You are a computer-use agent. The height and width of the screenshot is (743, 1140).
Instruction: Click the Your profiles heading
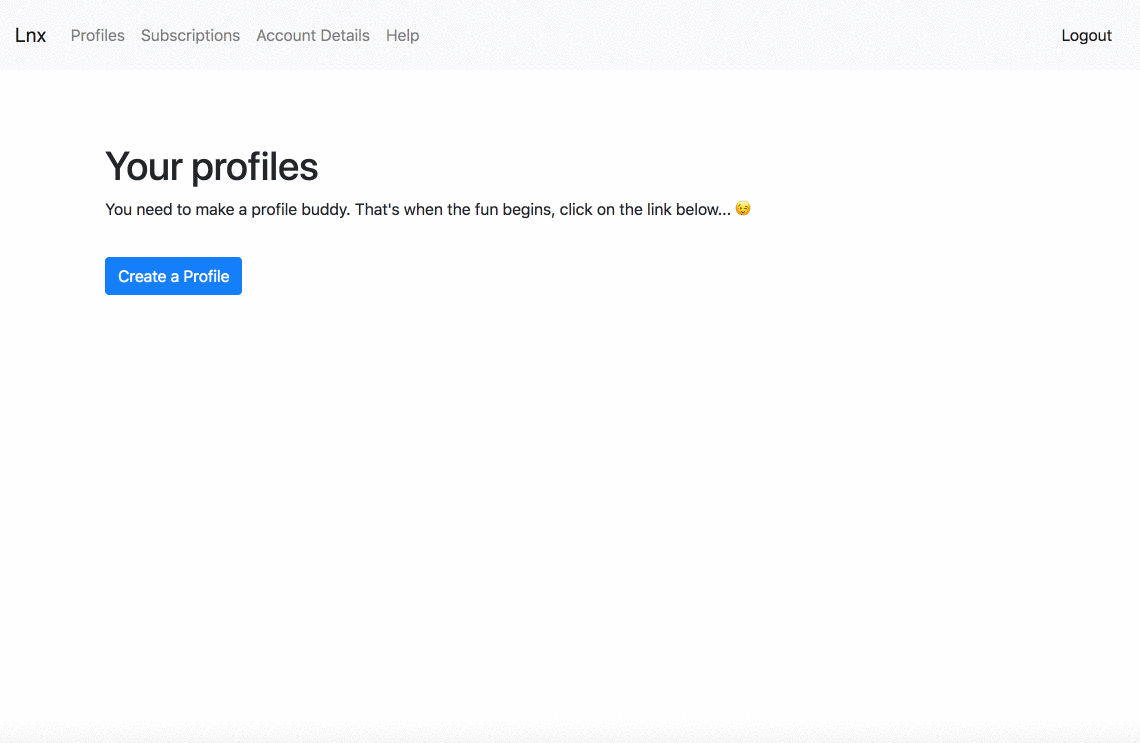click(x=212, y=166)
